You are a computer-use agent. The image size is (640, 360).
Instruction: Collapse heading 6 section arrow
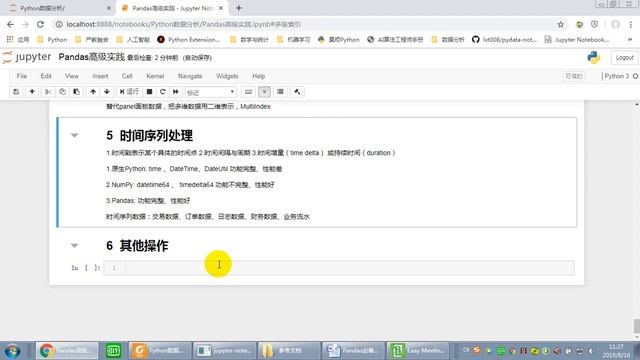pyautogui.click(x=74, y=245)
